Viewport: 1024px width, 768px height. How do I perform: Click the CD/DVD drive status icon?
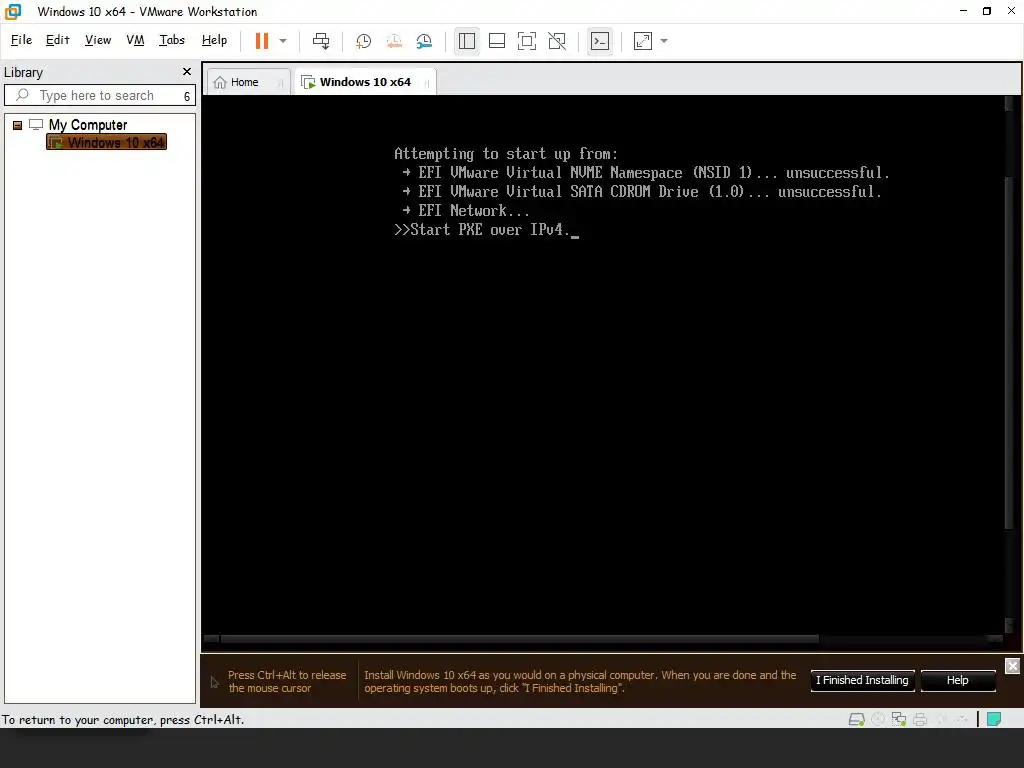[x=878, y=720]
